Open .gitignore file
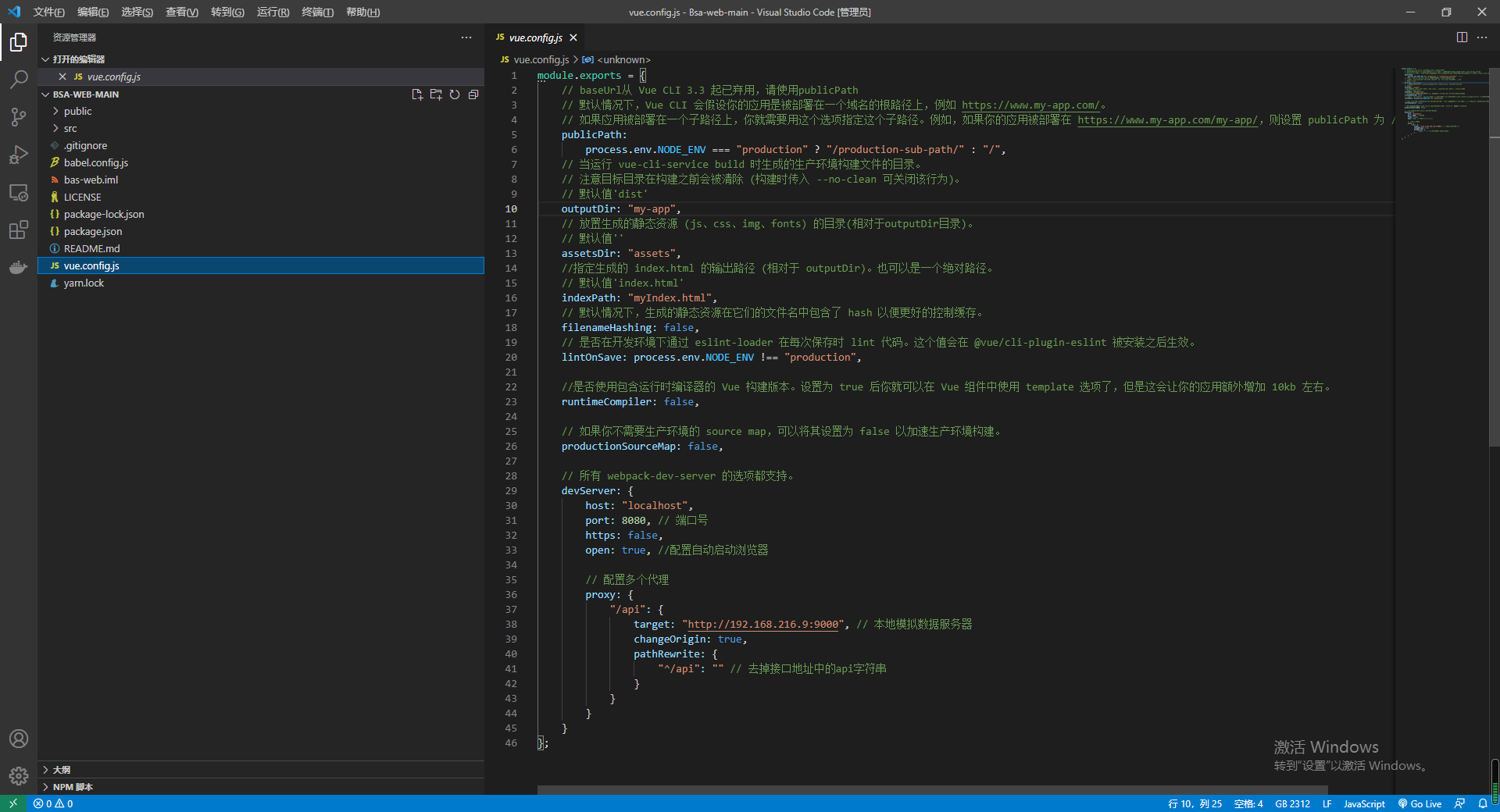The width and height of the screenshot is (1500, 812). pos(261,146)
